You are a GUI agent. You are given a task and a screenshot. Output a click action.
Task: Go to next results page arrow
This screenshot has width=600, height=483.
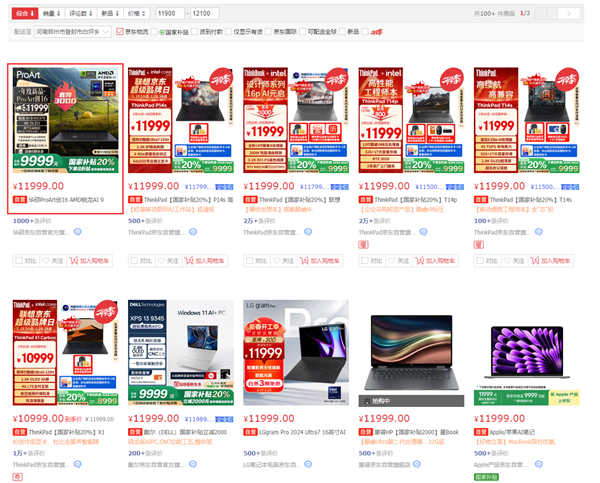[x=569, y=13]
